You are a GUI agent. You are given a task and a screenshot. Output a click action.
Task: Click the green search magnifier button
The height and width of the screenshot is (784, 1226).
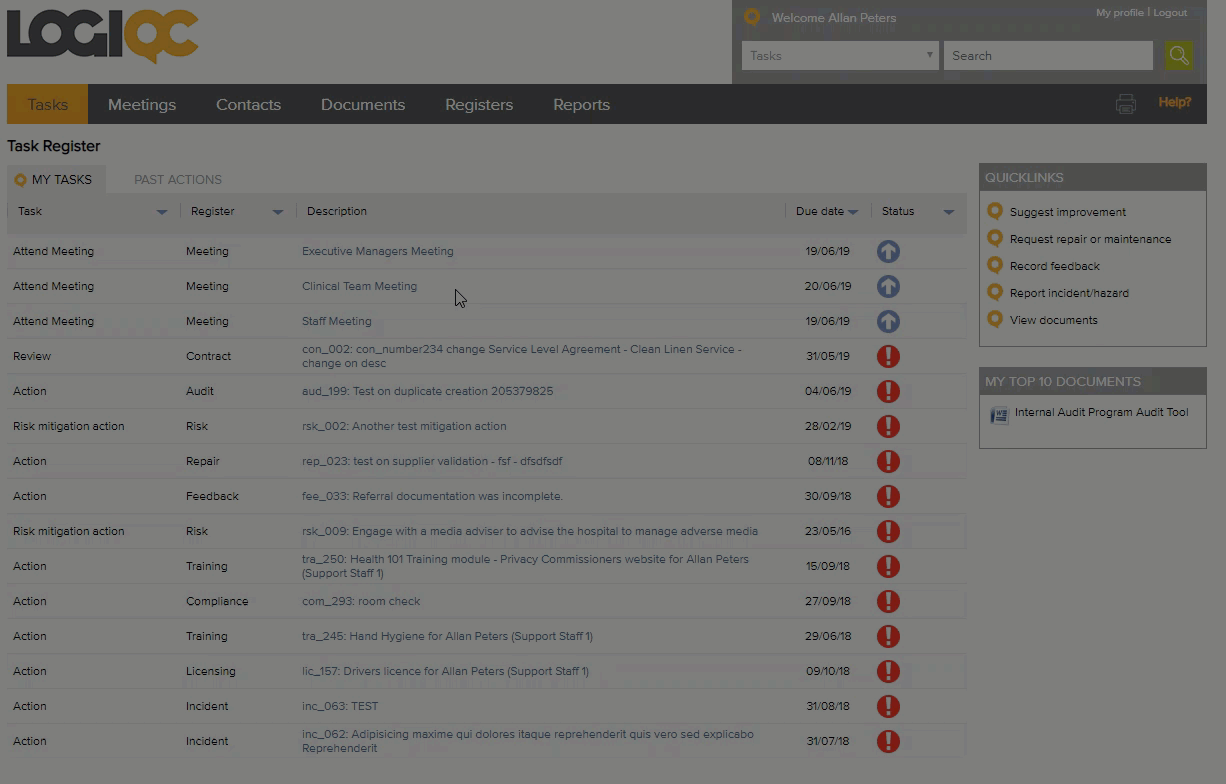(1179, 56)
